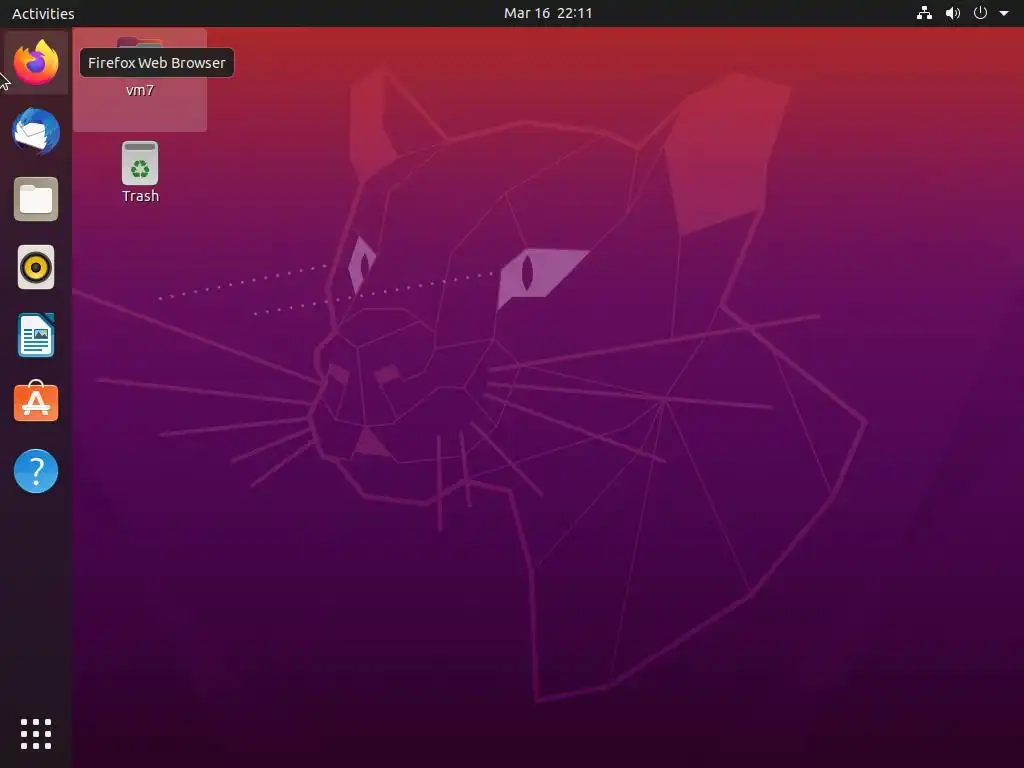Open Ubuntu Software store

pos(36,402)
